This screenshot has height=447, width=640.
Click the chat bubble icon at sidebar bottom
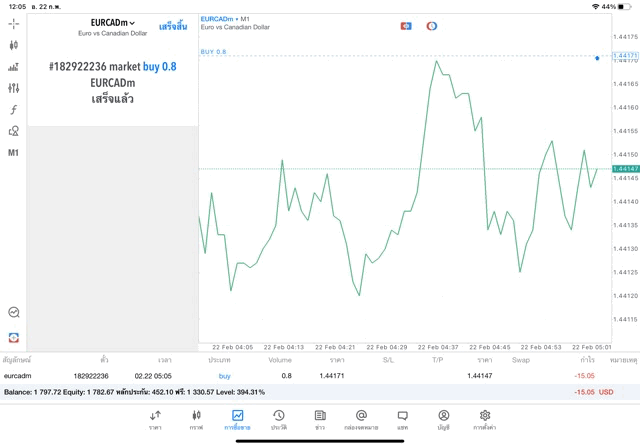coord(13,313)
